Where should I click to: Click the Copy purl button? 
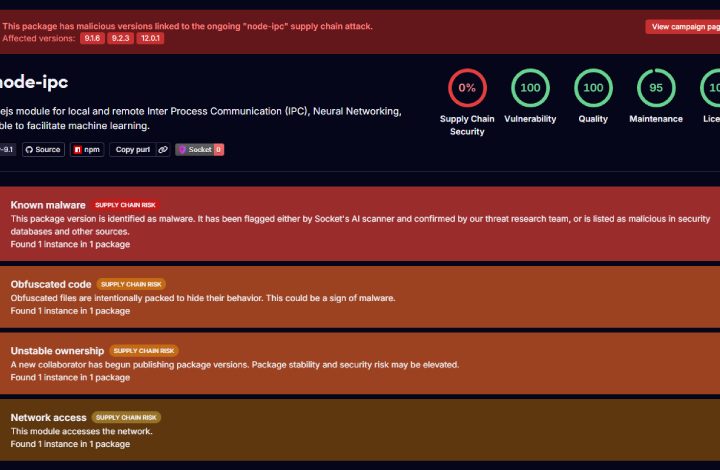133,150
